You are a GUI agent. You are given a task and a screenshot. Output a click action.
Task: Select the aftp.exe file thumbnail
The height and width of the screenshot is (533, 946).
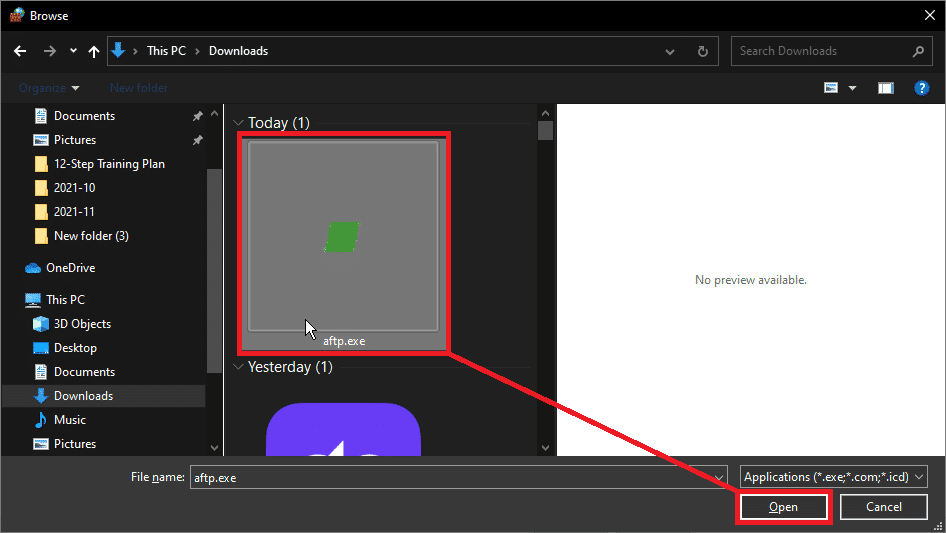tap(343, 237)
